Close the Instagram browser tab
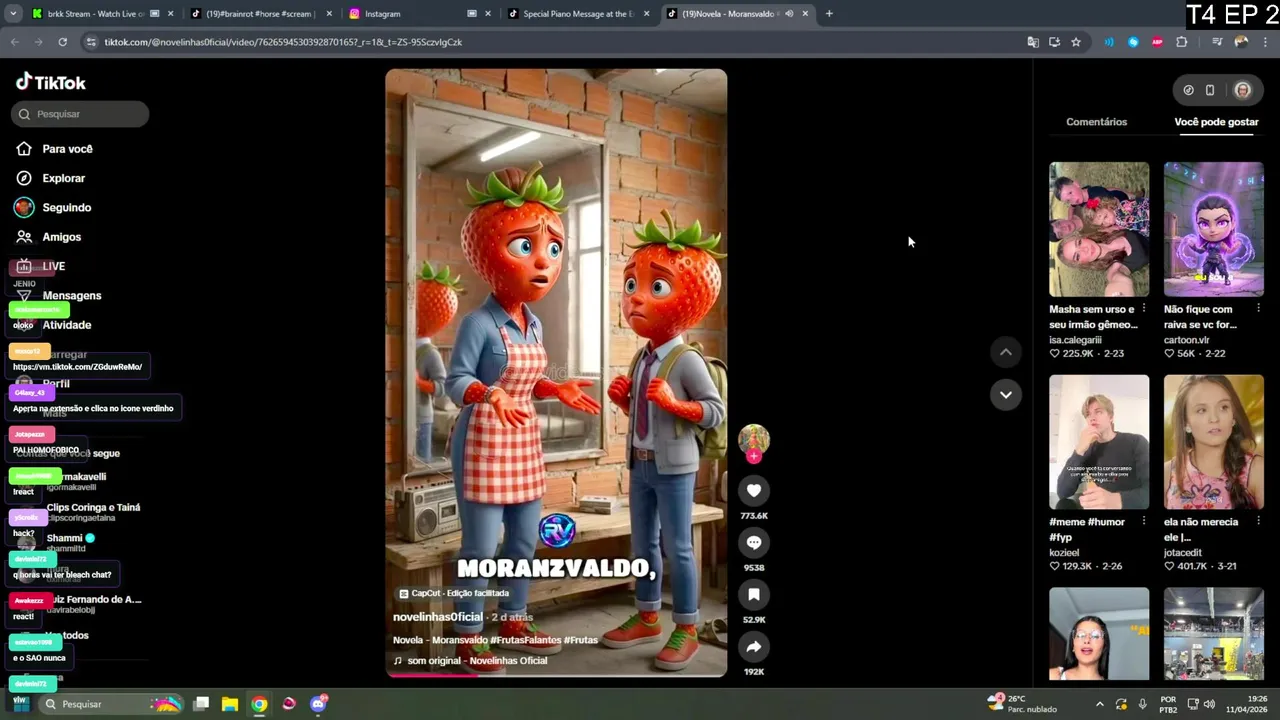This screenshot has width=1280, height=720. 488,14
